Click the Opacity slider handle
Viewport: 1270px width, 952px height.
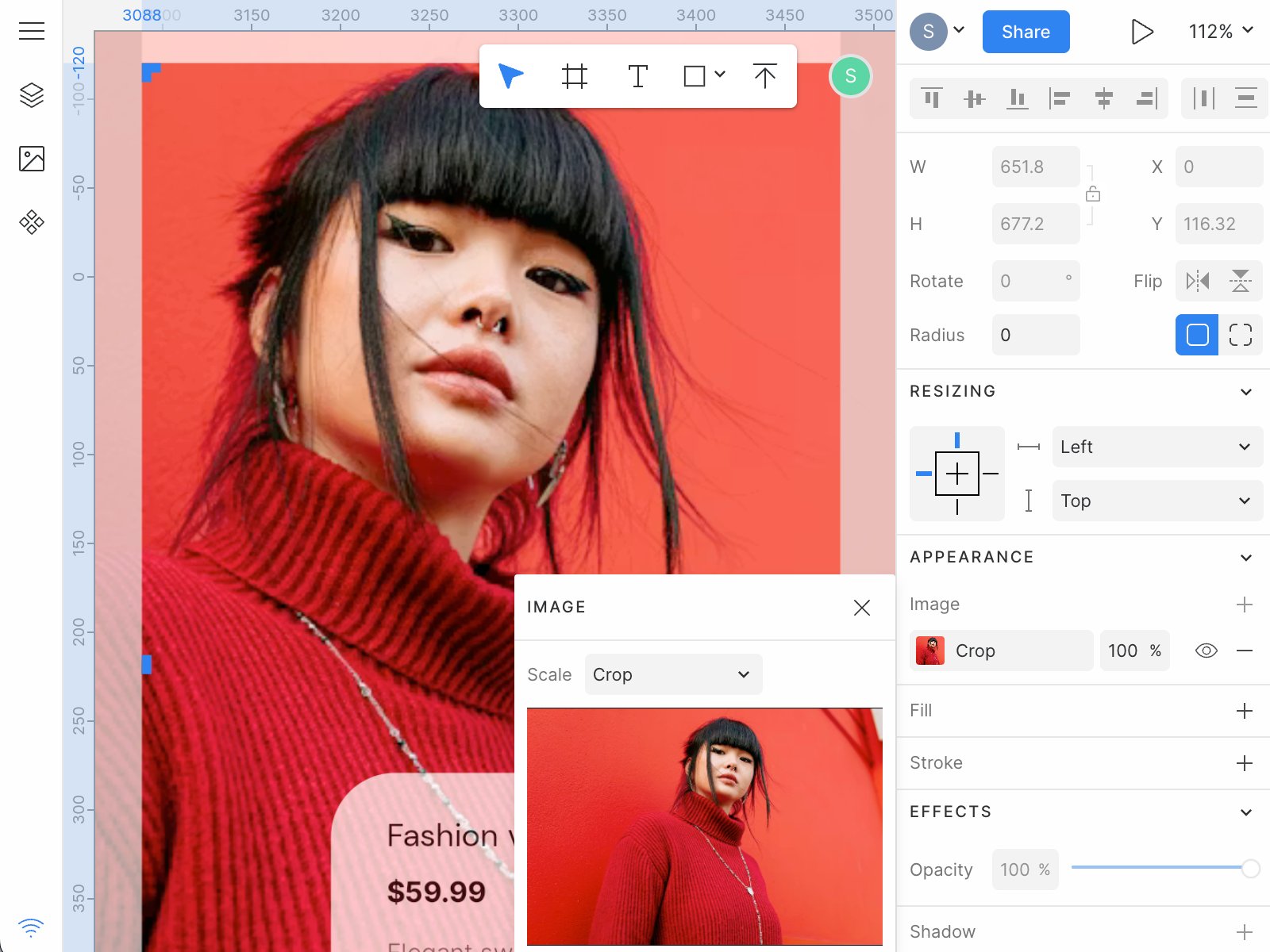coord(1250,869)
